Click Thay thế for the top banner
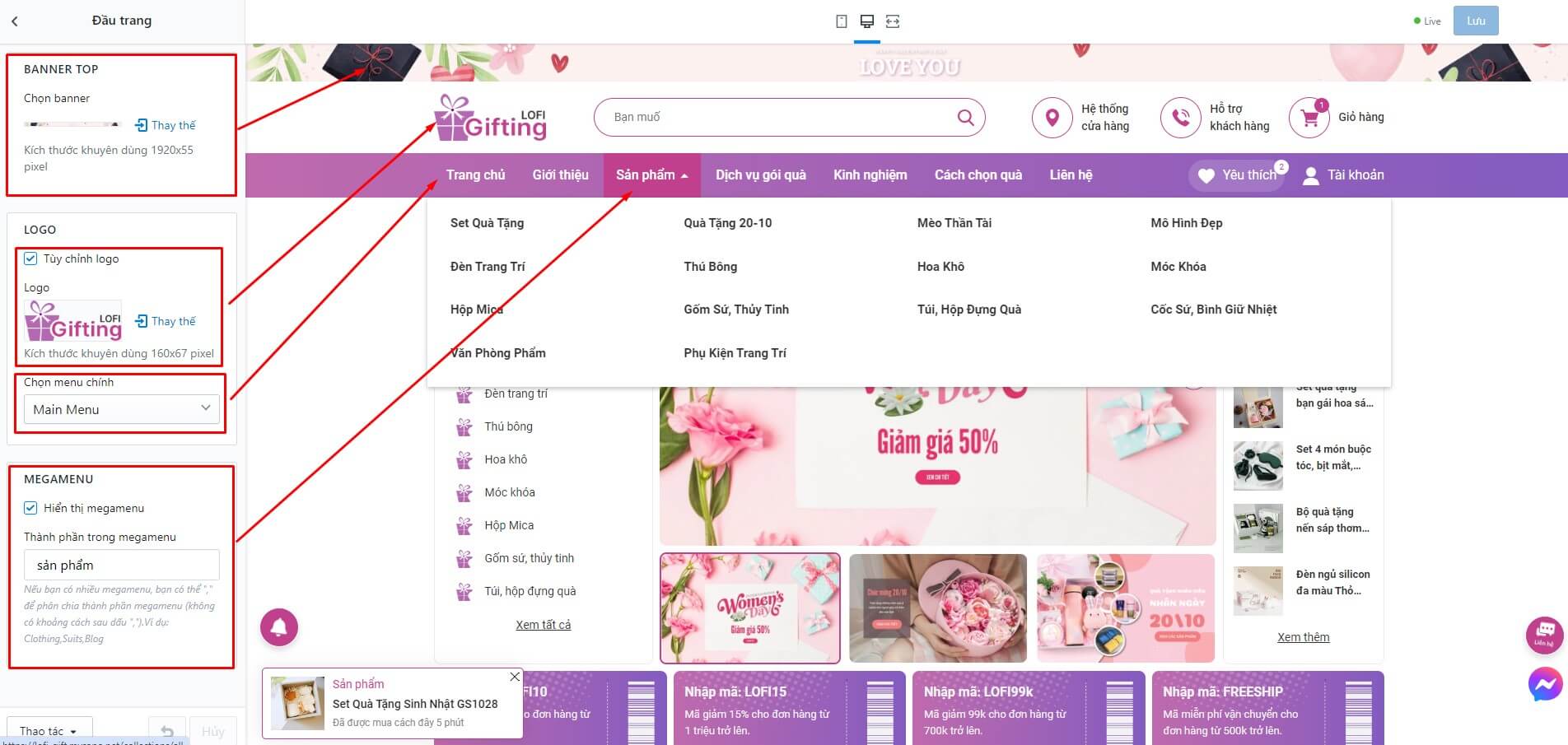The image size is (1568, 745). [166, 125]
